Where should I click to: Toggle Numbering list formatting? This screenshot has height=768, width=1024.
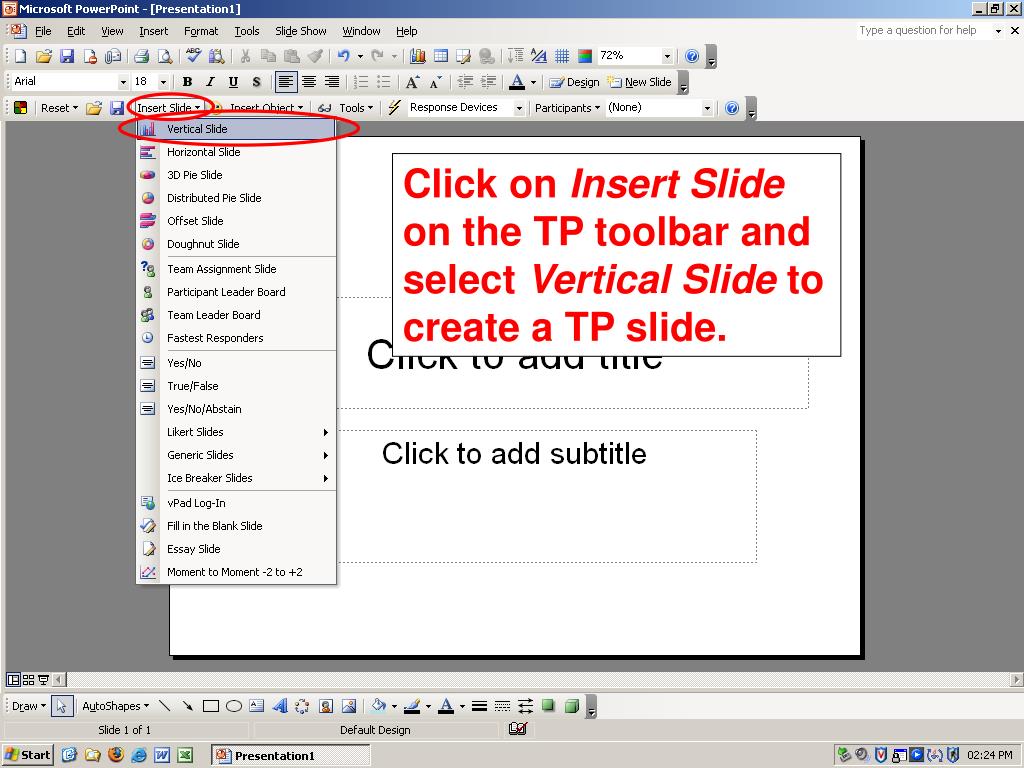(360, 82)
